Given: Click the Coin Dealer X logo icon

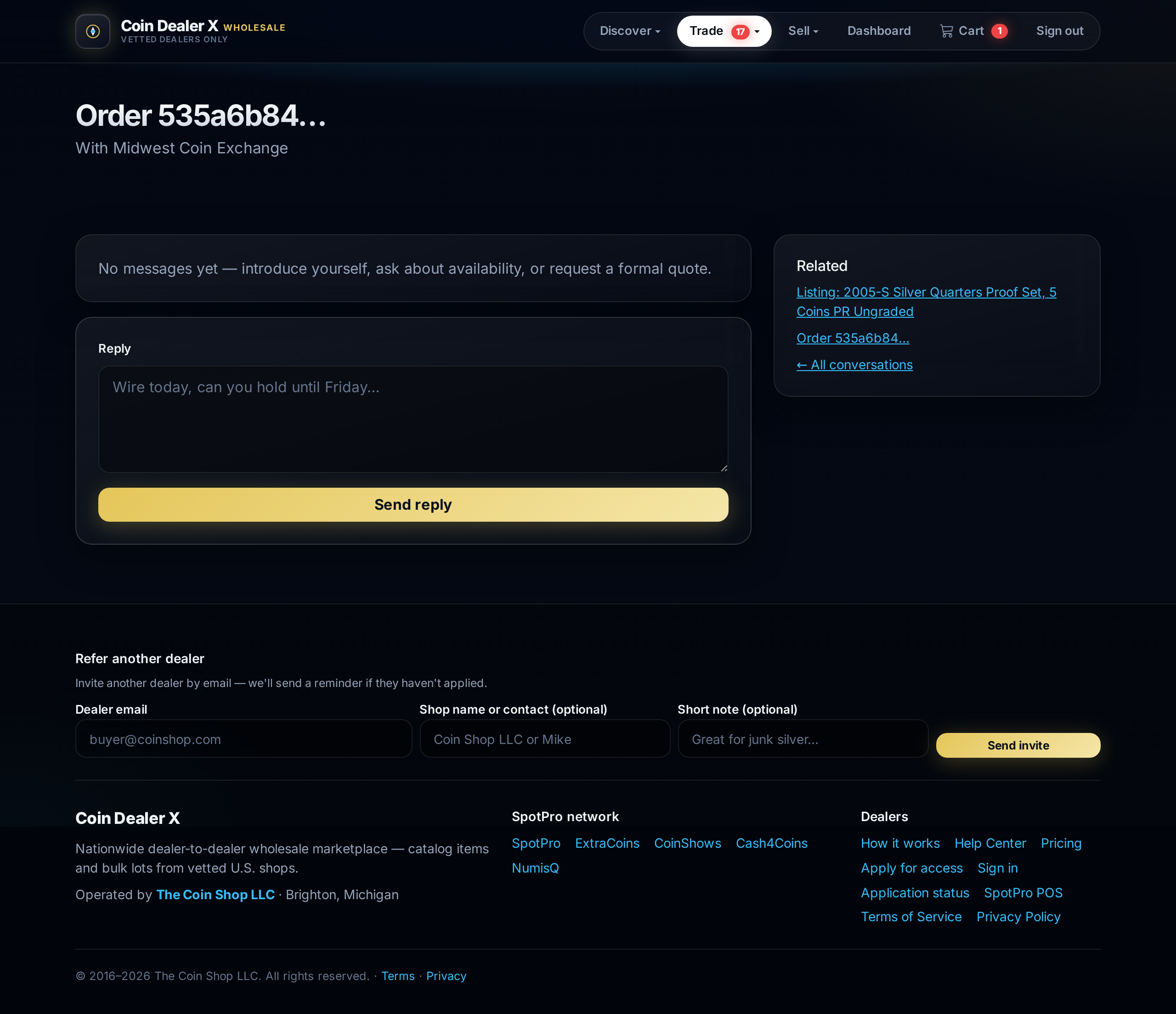Looking at the screenshot, I should (92, 31).
